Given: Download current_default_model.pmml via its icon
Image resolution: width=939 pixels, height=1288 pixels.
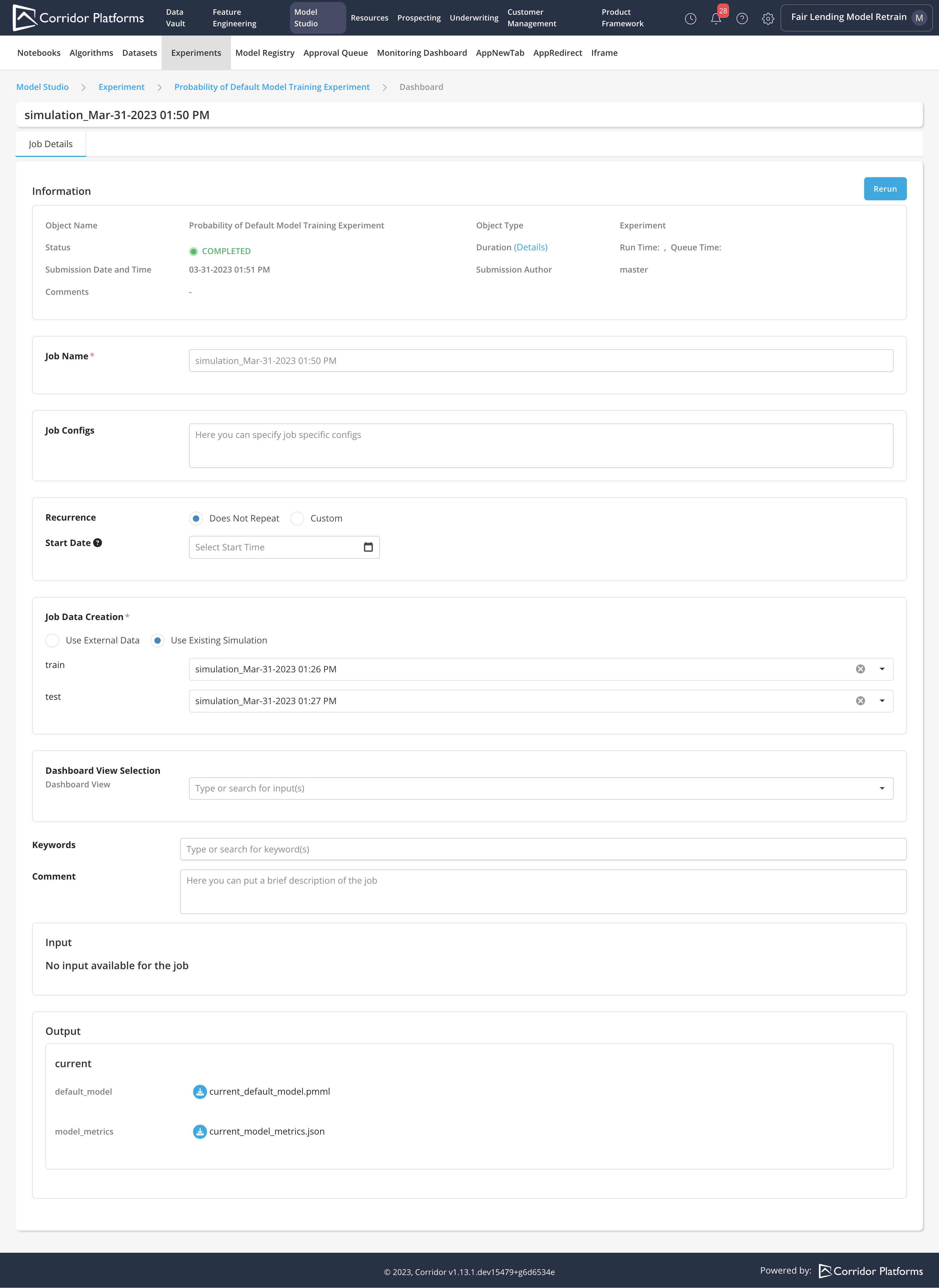Looking at the screenshot, I should [x=199, y=1091].
